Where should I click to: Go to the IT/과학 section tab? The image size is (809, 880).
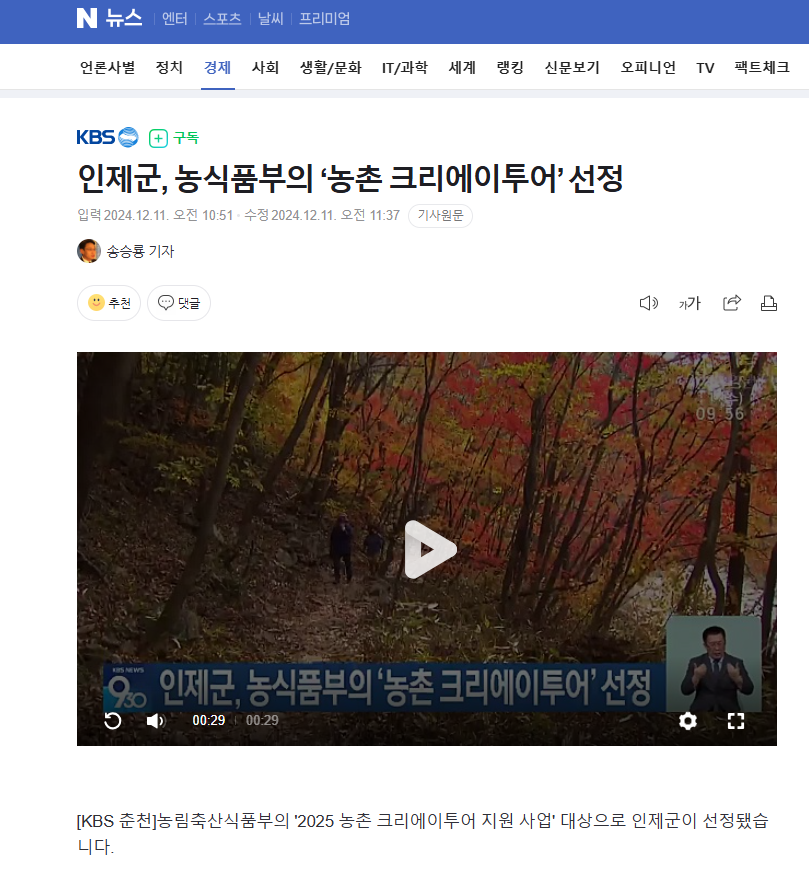tap(405, 68)
